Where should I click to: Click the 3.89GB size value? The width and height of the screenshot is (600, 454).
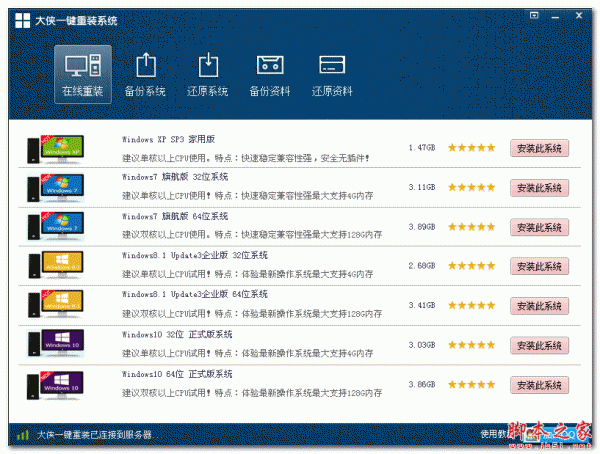[x=422, y=227]
